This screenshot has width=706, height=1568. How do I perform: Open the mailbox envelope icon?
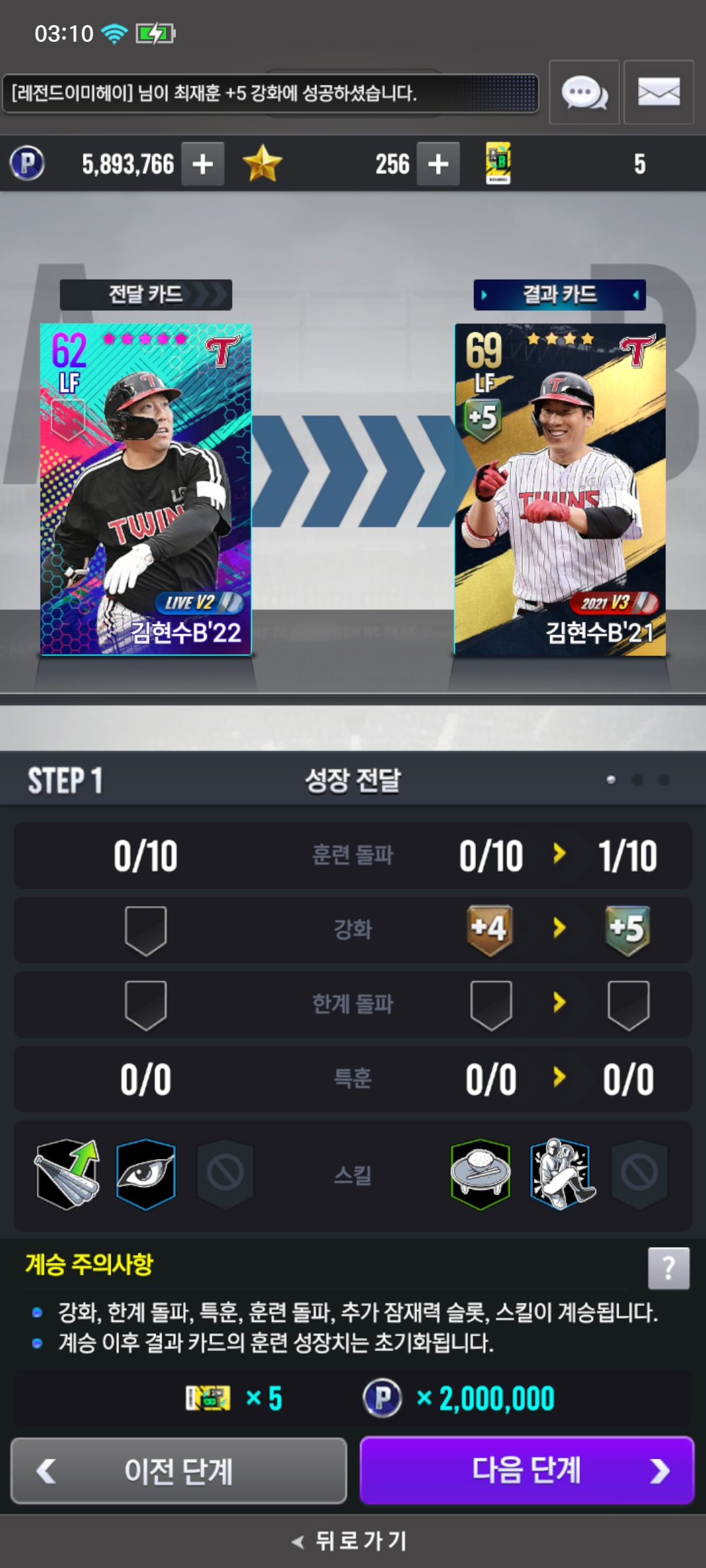click(x=658, y=92)
